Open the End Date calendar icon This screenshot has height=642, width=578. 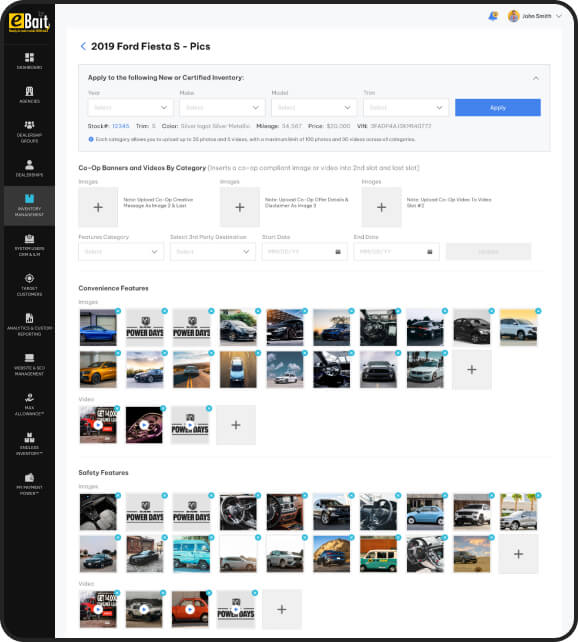430,251
